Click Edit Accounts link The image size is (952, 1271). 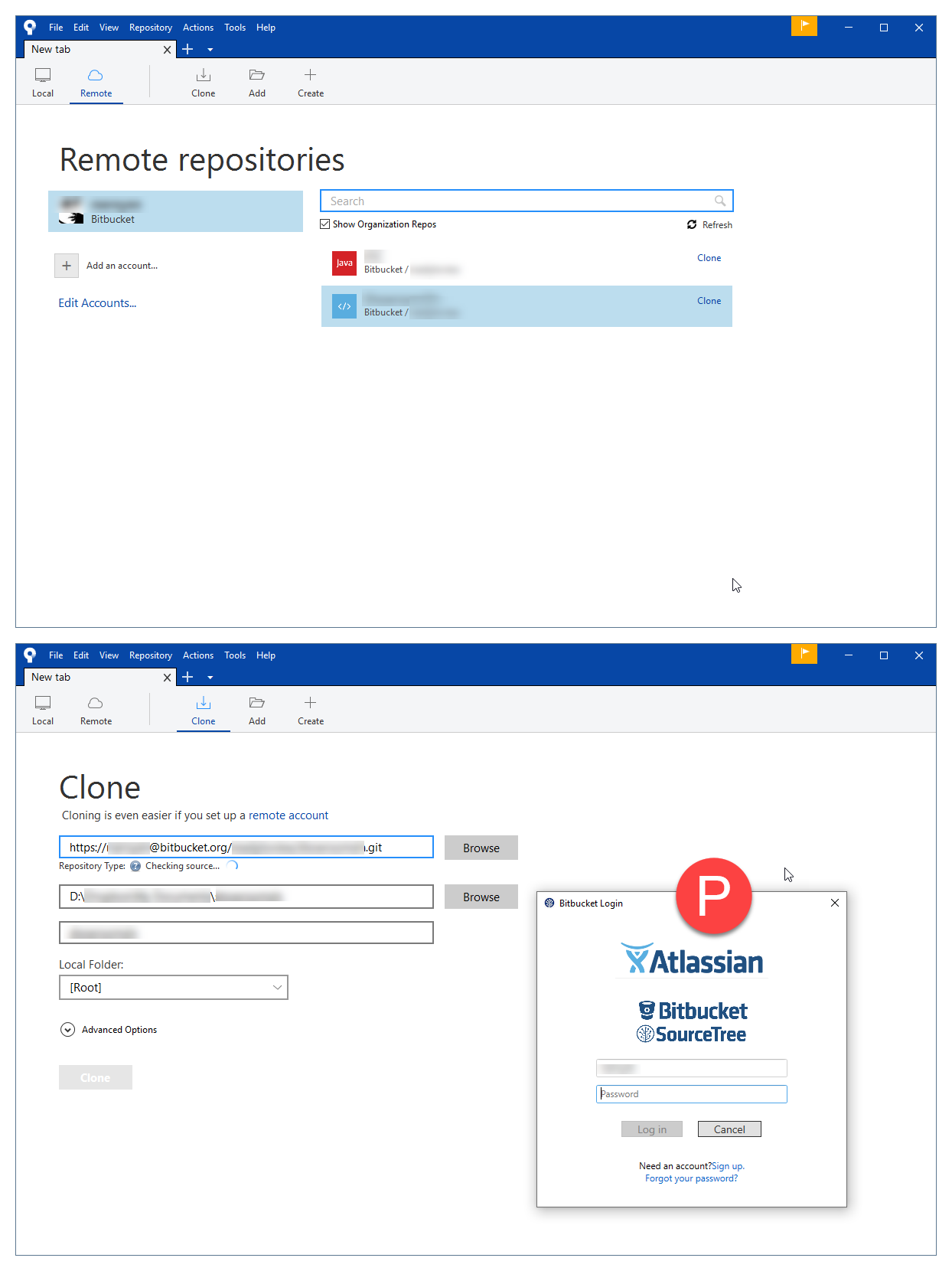[98, 303]
